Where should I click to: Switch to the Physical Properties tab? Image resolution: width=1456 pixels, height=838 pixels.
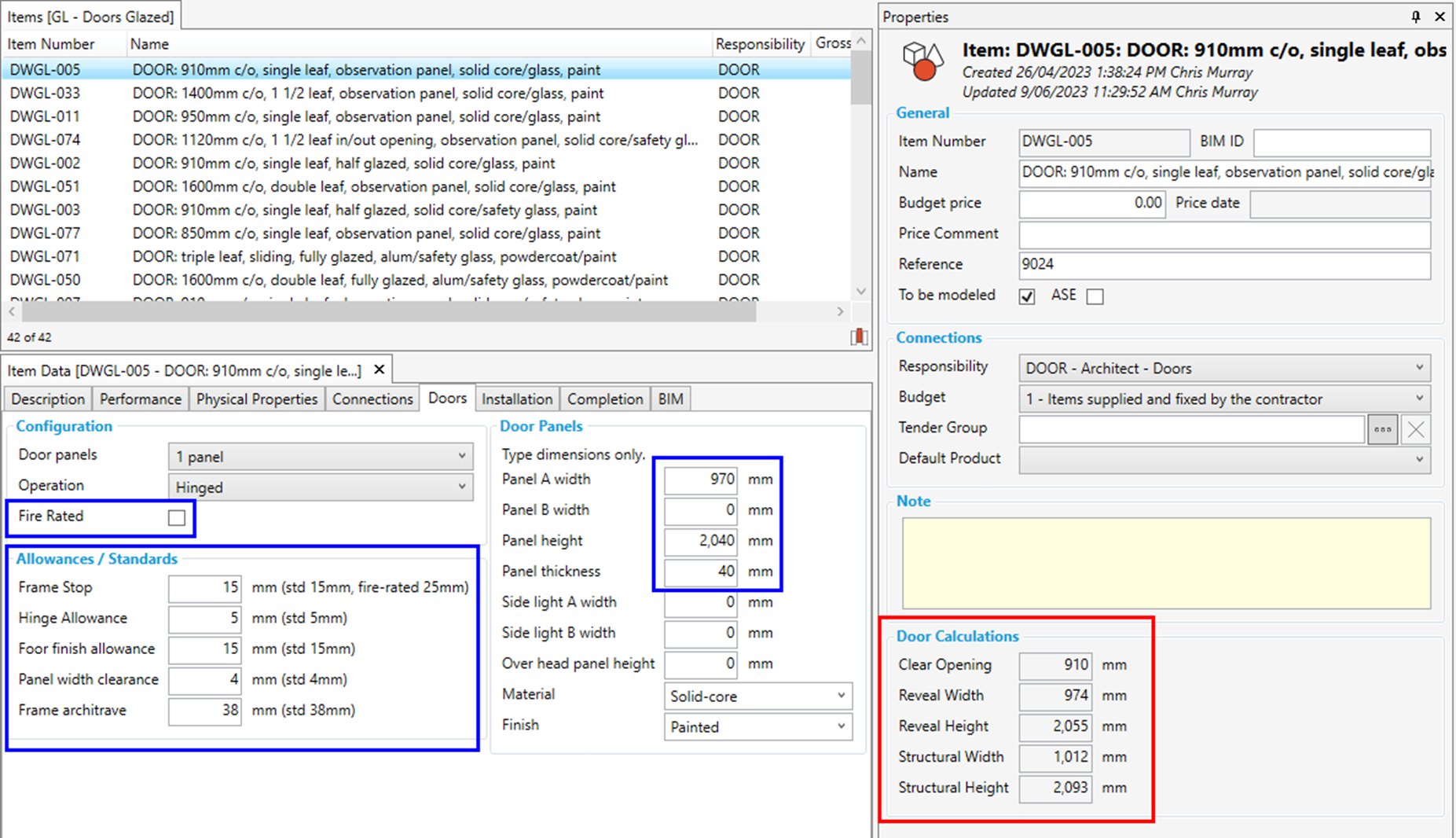(x=256, y=399)
